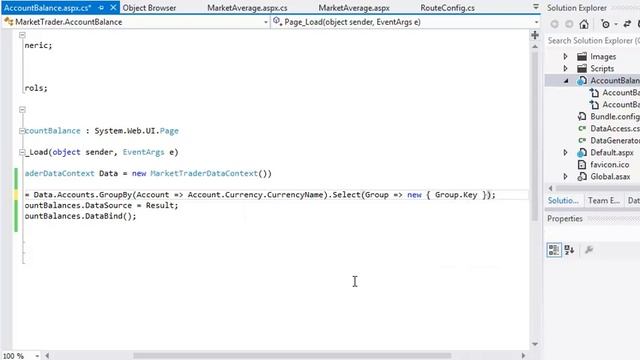Click the Page_Load method icon in navigation bar

pyautogui.click(x=278, y=21)
